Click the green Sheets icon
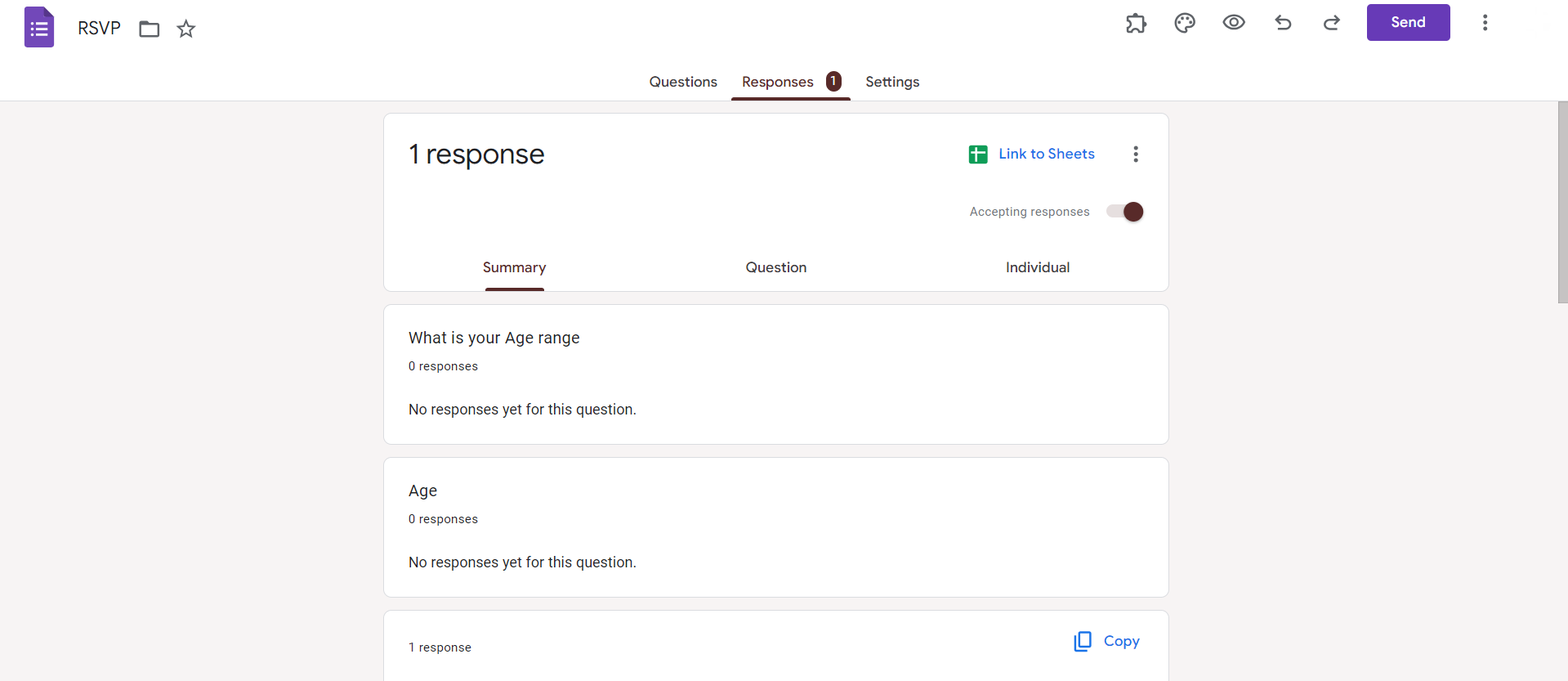Screen dimensions: 1568x681 (x=978, y=155)
